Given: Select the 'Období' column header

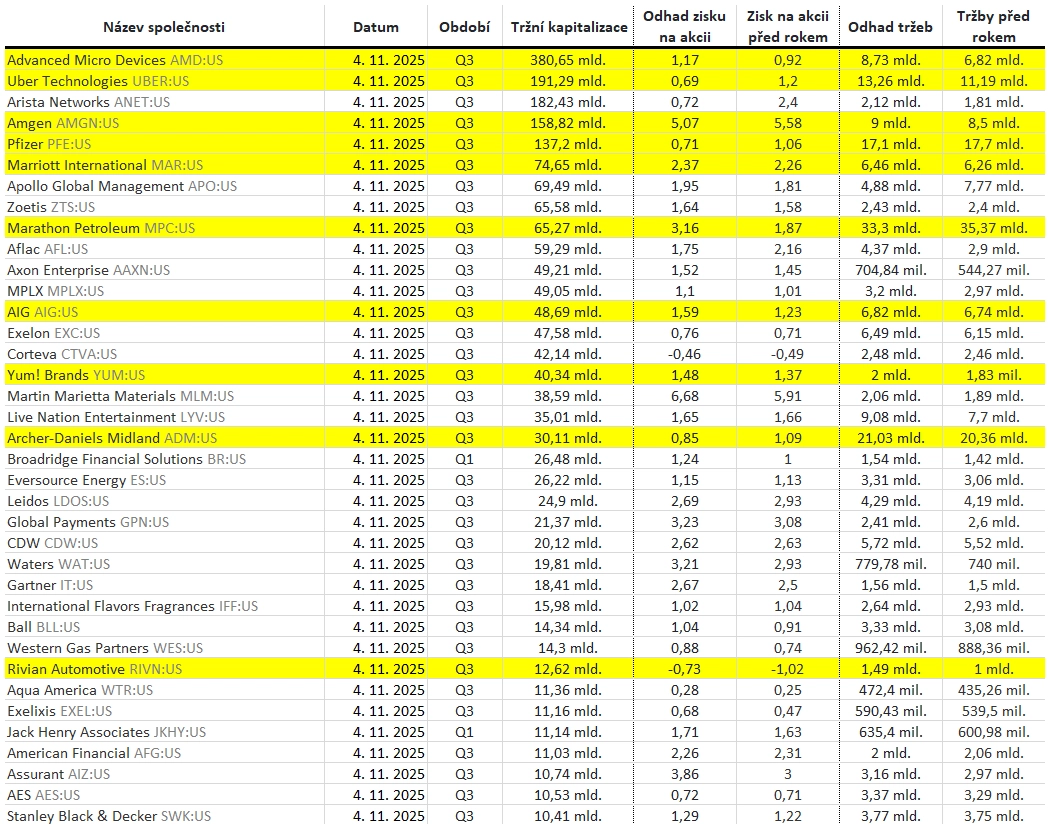Looking at the screenshot, I should pyautogui.click(x=464, y=27).
